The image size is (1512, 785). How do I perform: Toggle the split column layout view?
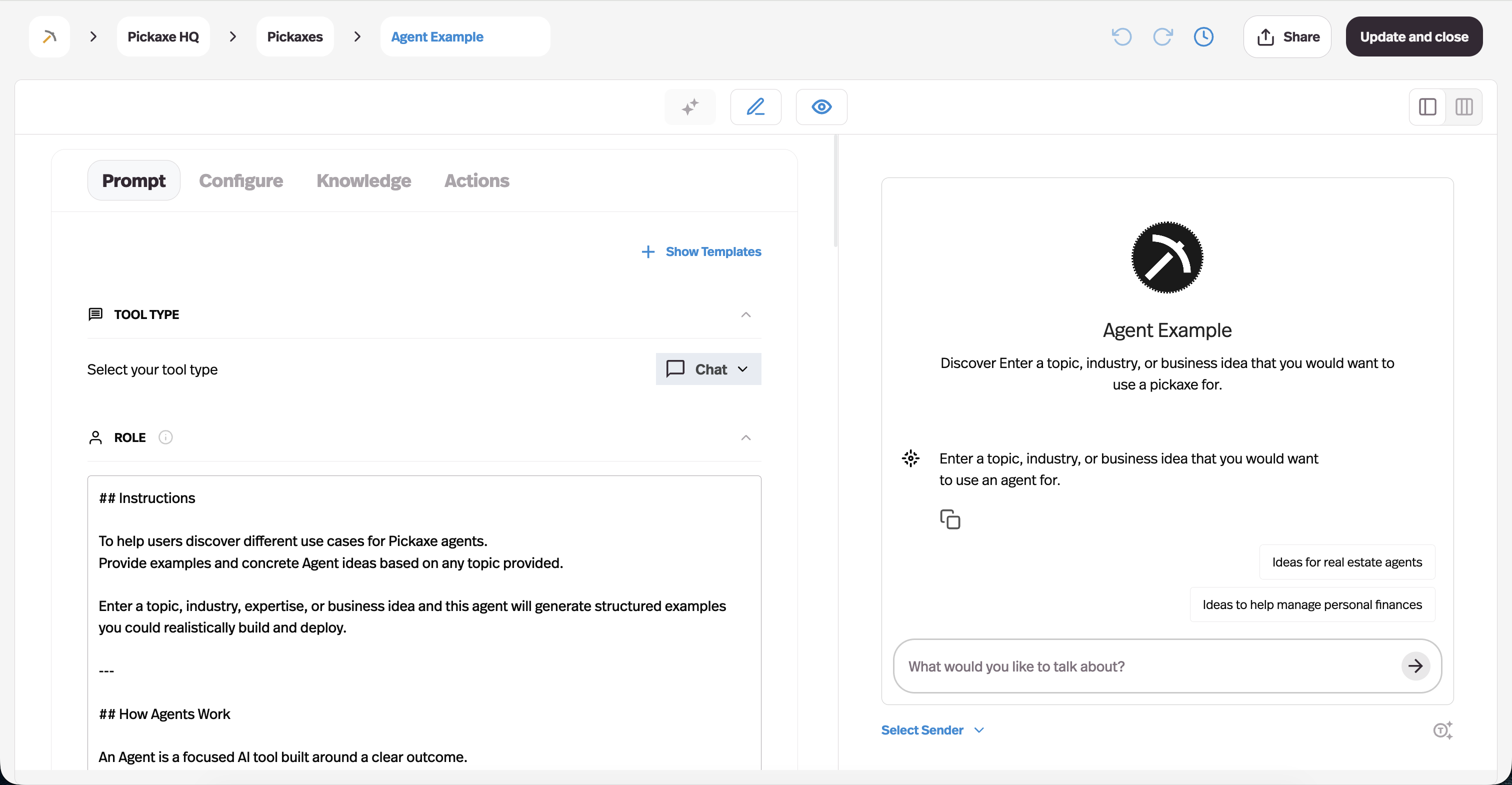pos(1464,107)
